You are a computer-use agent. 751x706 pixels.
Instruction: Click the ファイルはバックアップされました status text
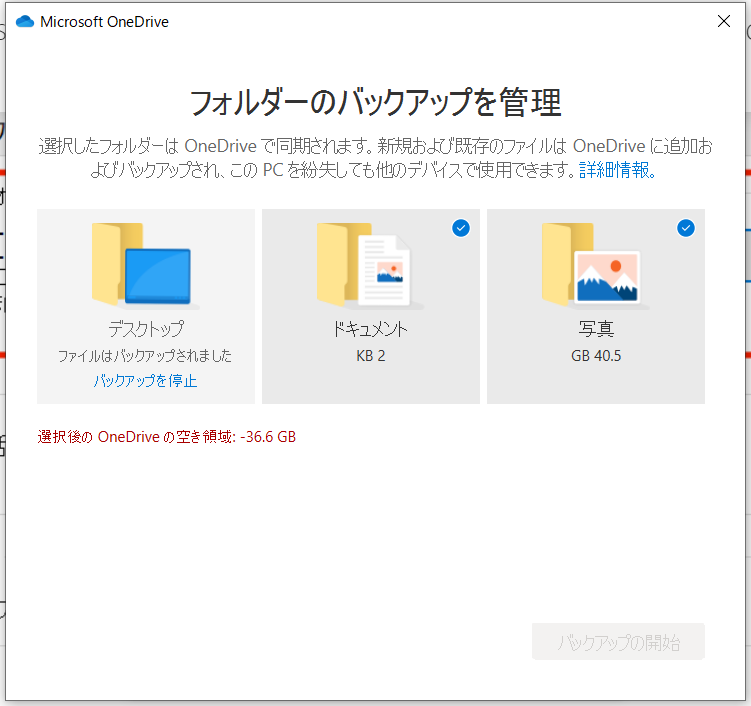tap(145, 356)
